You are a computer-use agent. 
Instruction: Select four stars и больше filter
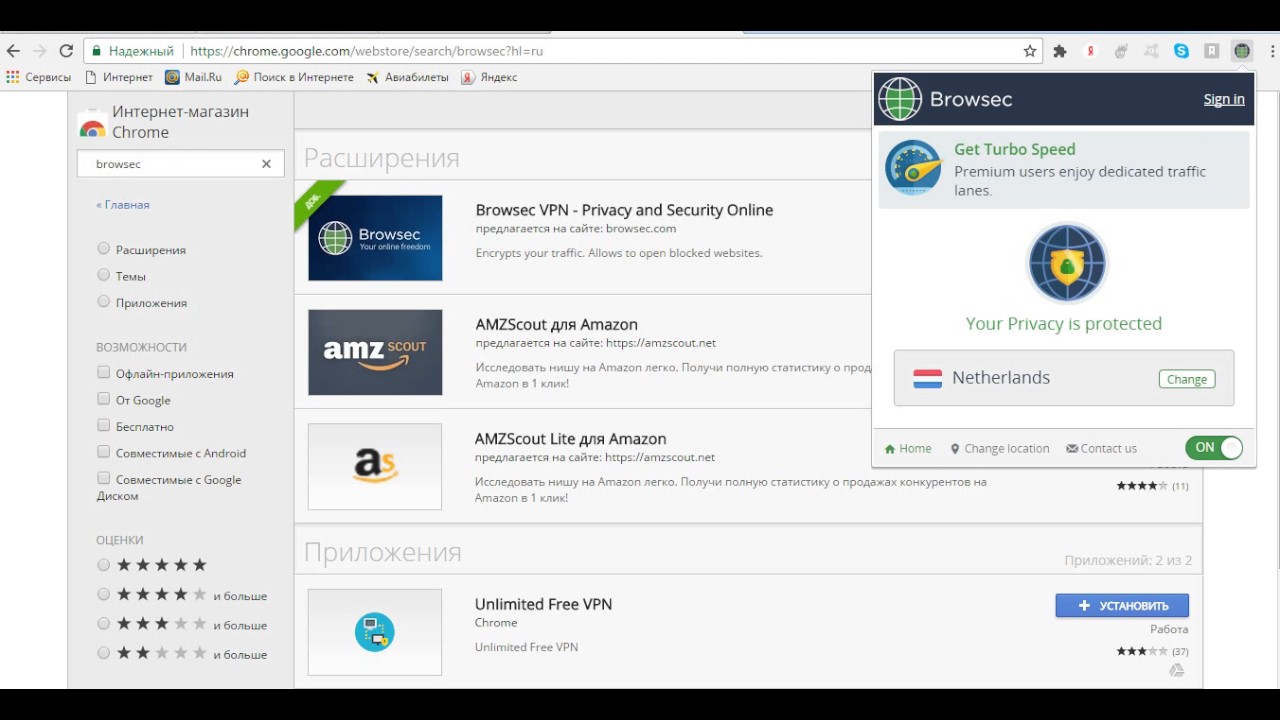click(x=103, y=594)
